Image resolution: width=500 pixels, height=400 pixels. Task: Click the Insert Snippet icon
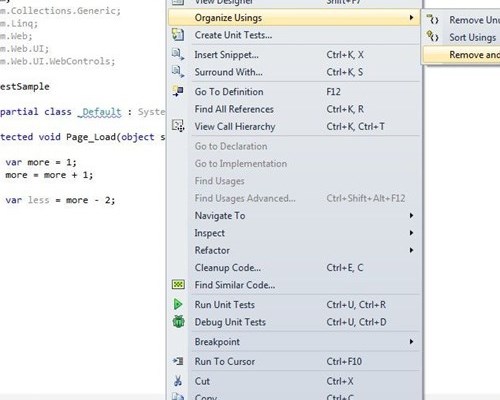178,54
